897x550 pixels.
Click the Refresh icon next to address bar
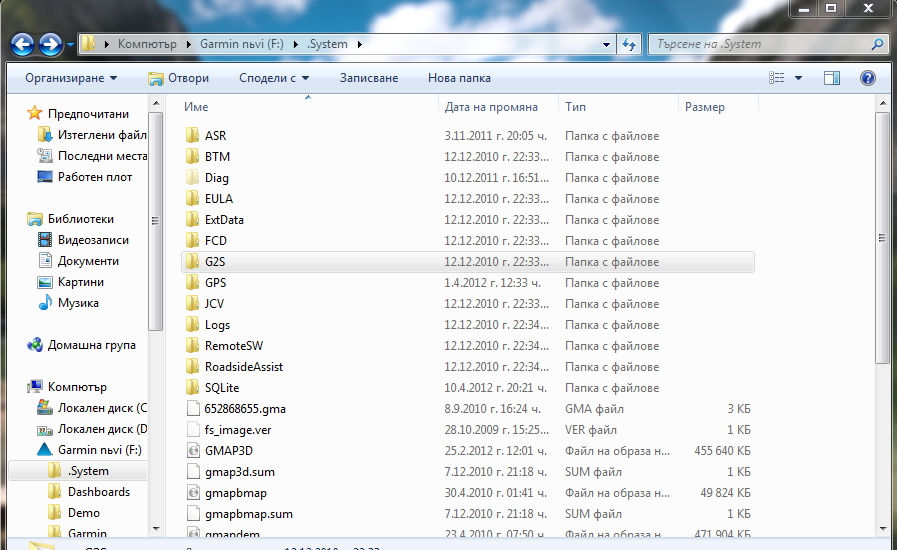[629, 44]
